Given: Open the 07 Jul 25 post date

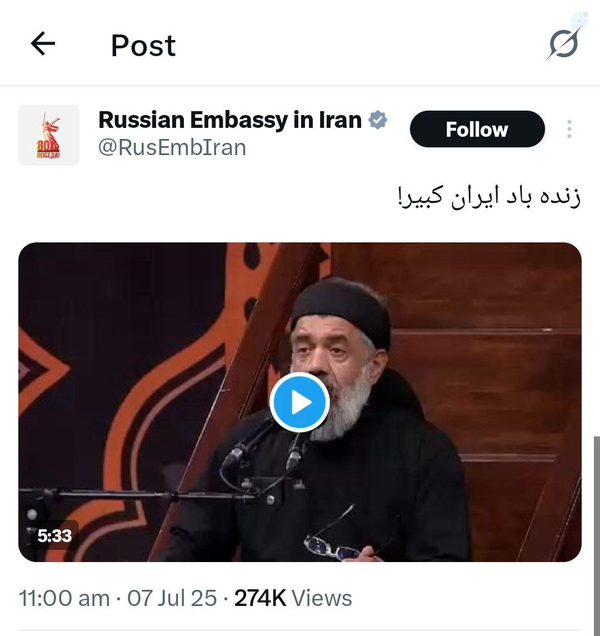Looking at the screenshot, I should click(172, 598).
